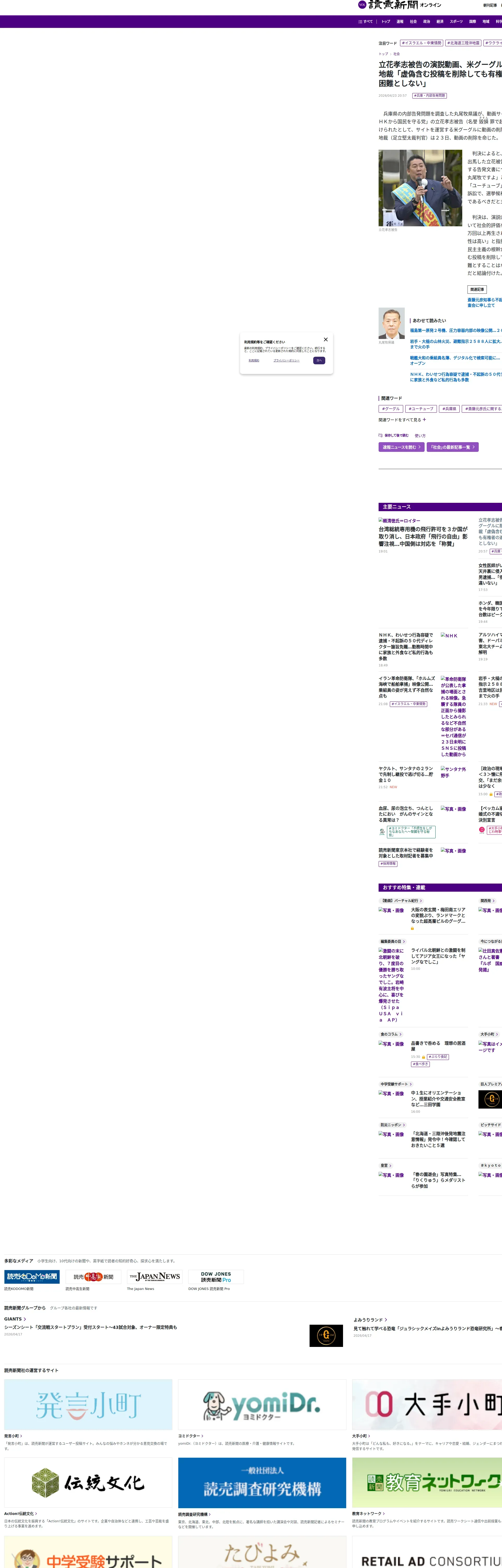Image resolution: width=502 pixels, height=1568 pixels.
Task: Open the ヨミドクター text link below banner
Action: 191,1436
